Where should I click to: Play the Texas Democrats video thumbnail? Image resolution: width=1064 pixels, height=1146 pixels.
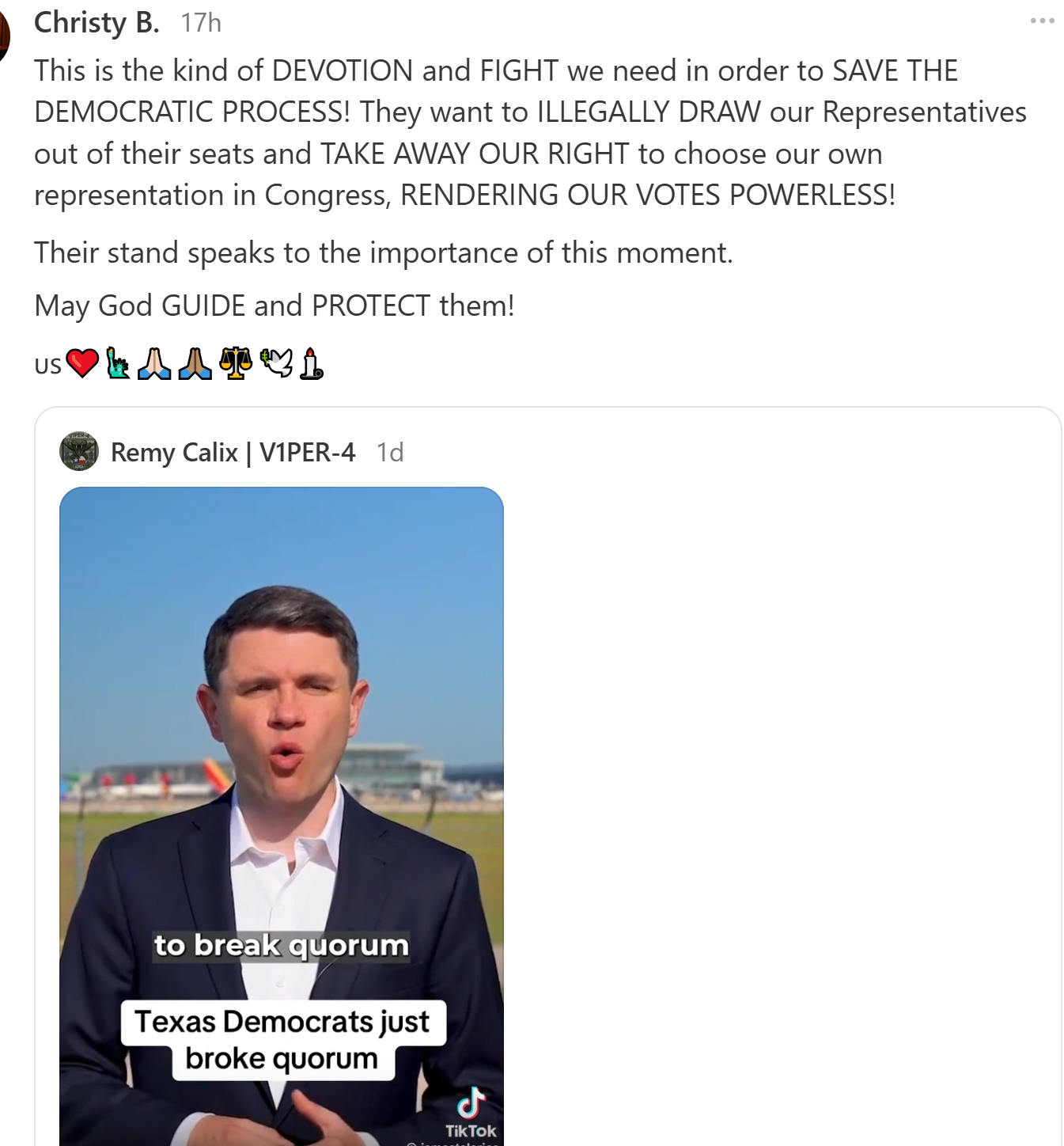(x=282, y=816)
